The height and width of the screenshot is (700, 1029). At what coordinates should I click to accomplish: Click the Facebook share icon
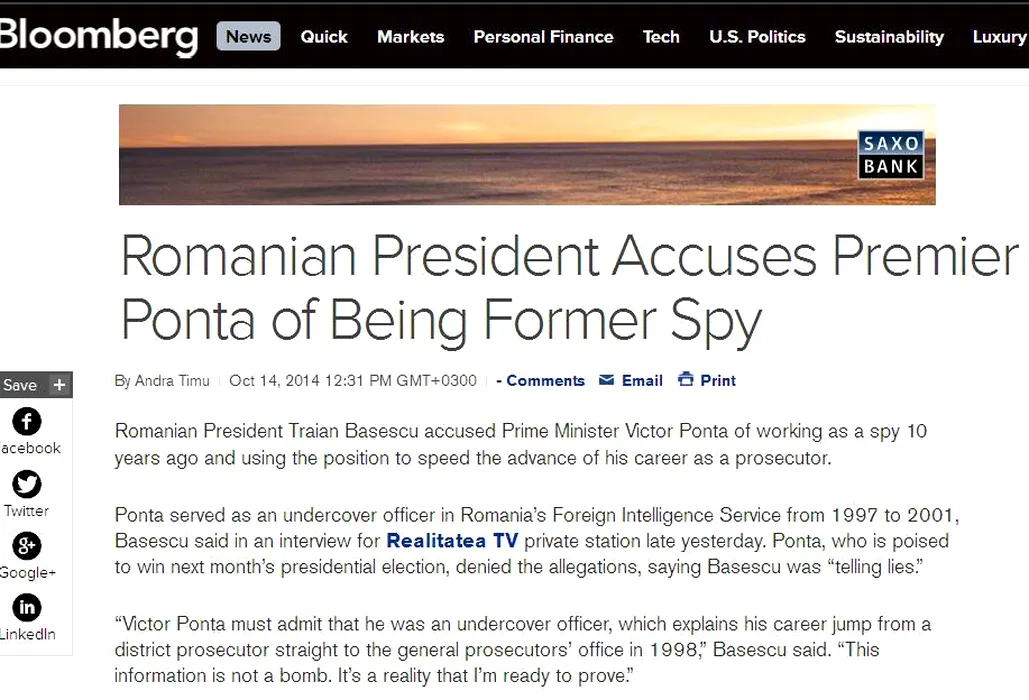(x=27, y=421)
